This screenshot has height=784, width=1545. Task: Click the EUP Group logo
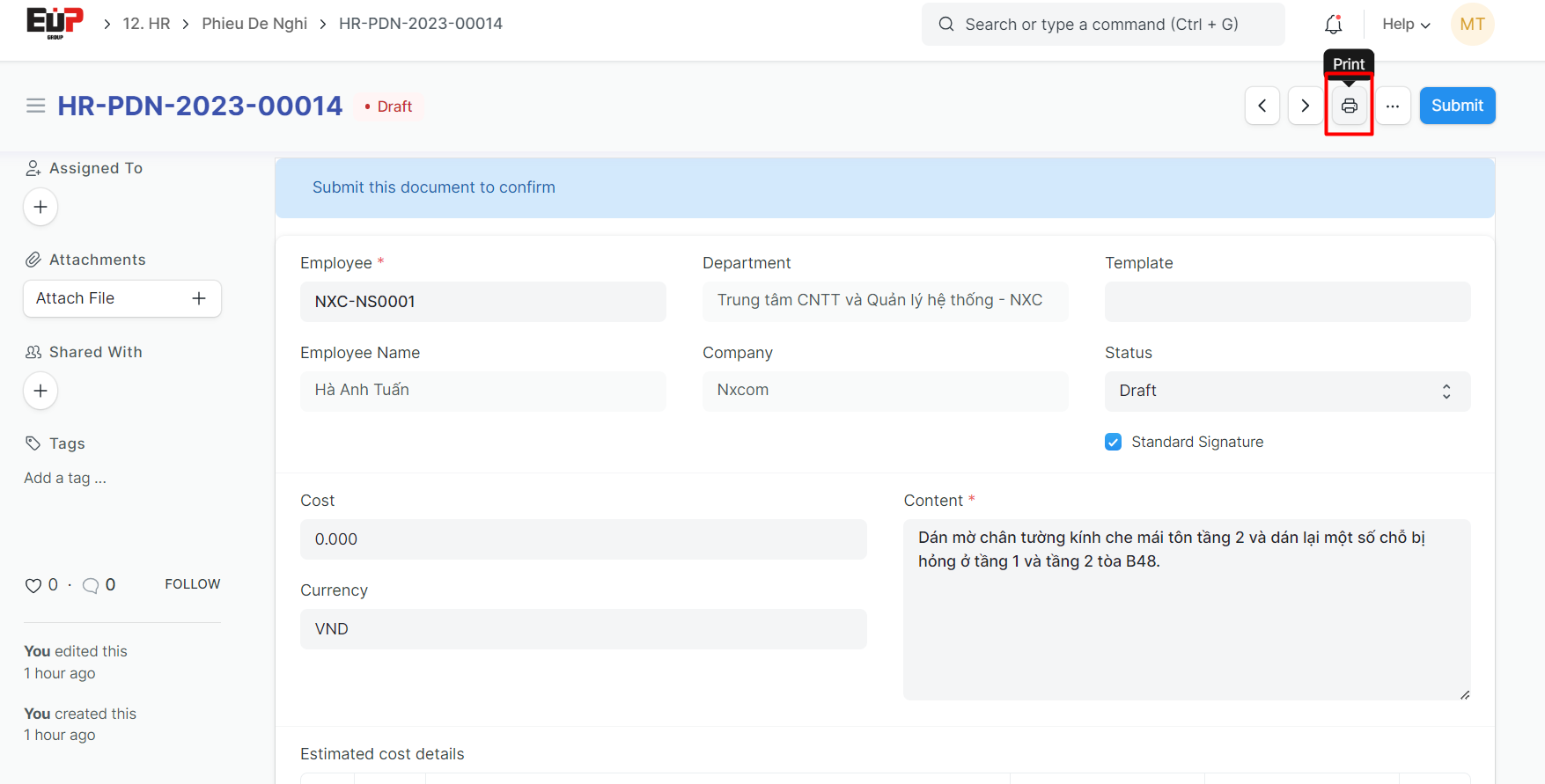[x=55, y=23]
